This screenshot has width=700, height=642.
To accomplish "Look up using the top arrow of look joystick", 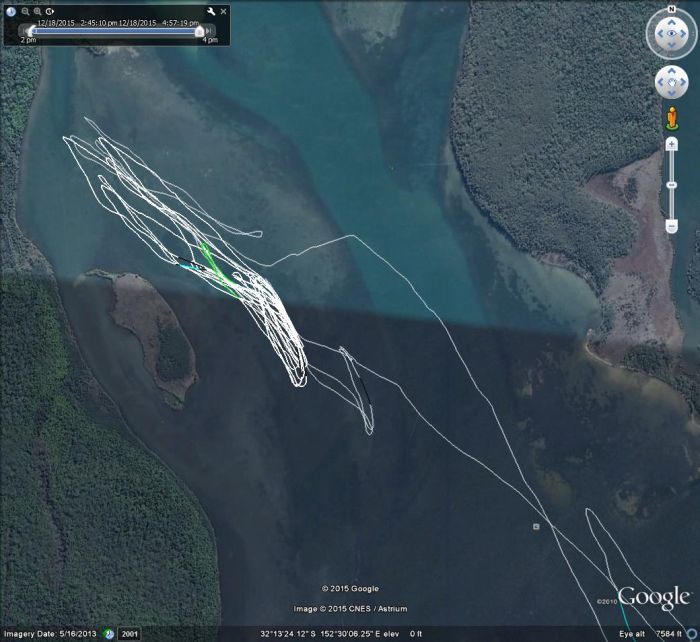I will 671,22.
